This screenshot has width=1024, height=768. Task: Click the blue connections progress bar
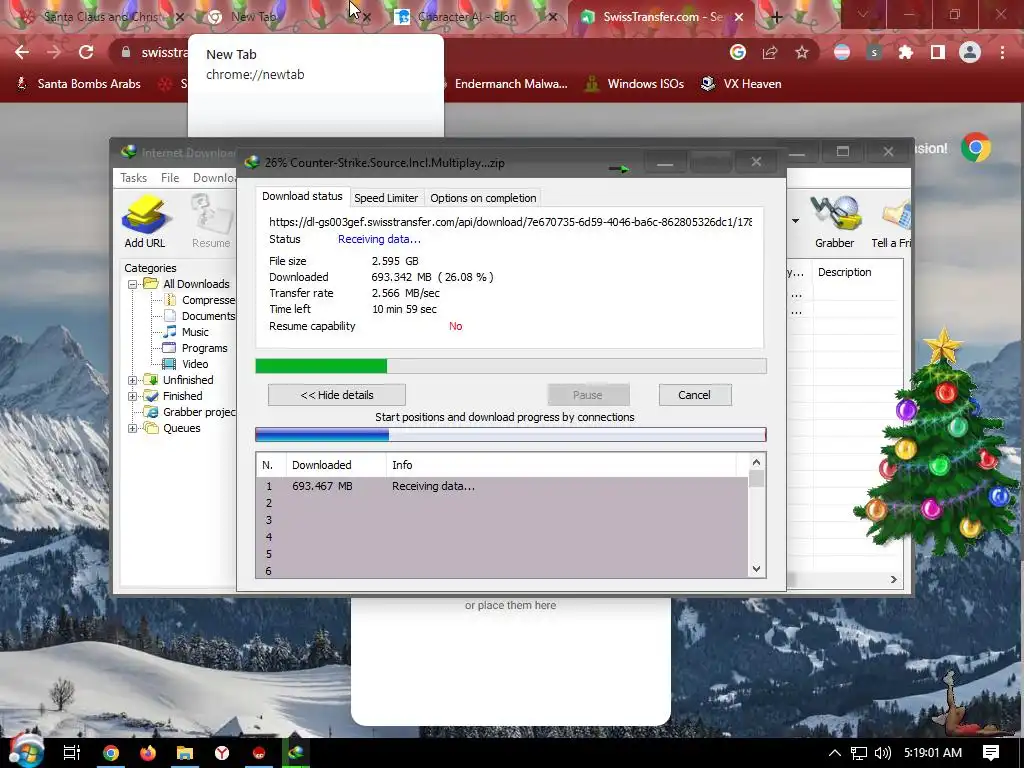(511, 435)
